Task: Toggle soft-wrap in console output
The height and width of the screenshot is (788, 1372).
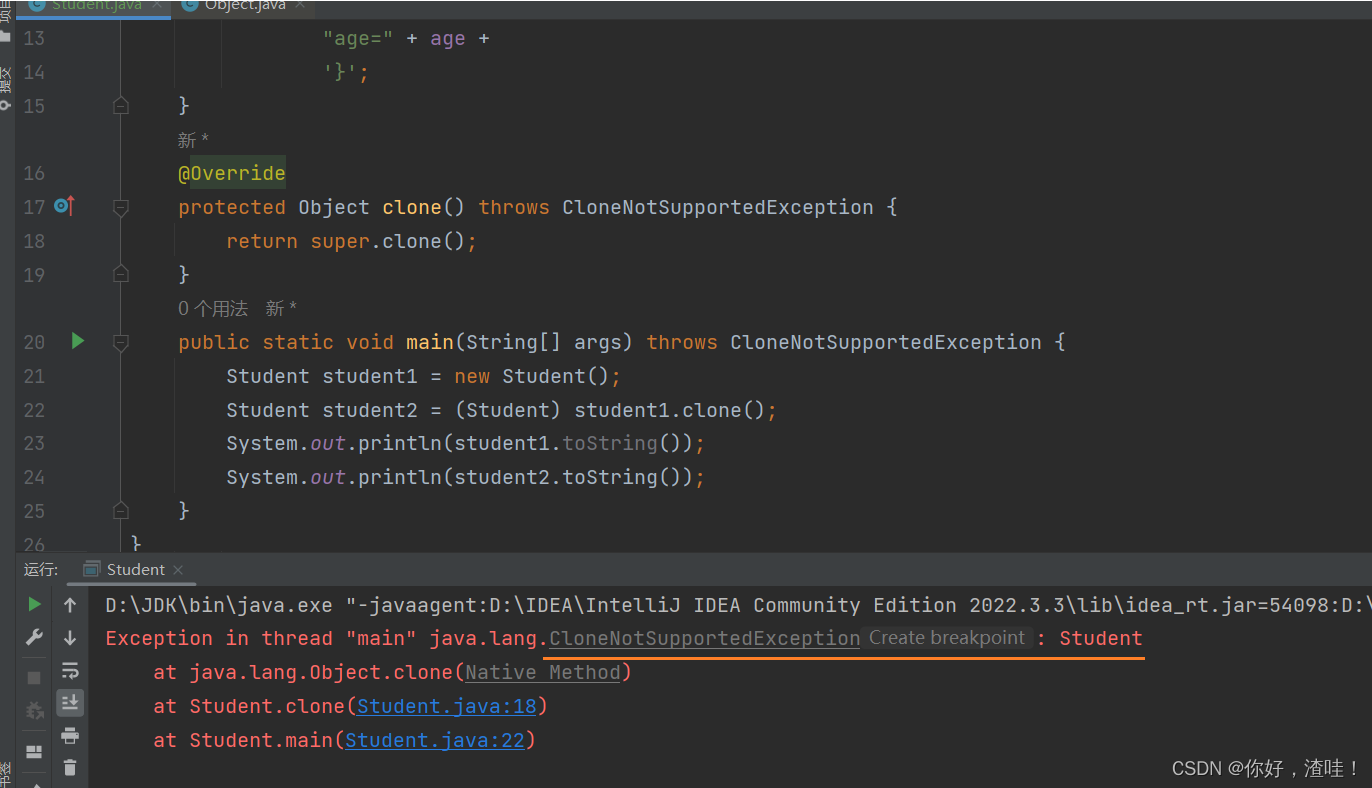Action: click(70, 670)
